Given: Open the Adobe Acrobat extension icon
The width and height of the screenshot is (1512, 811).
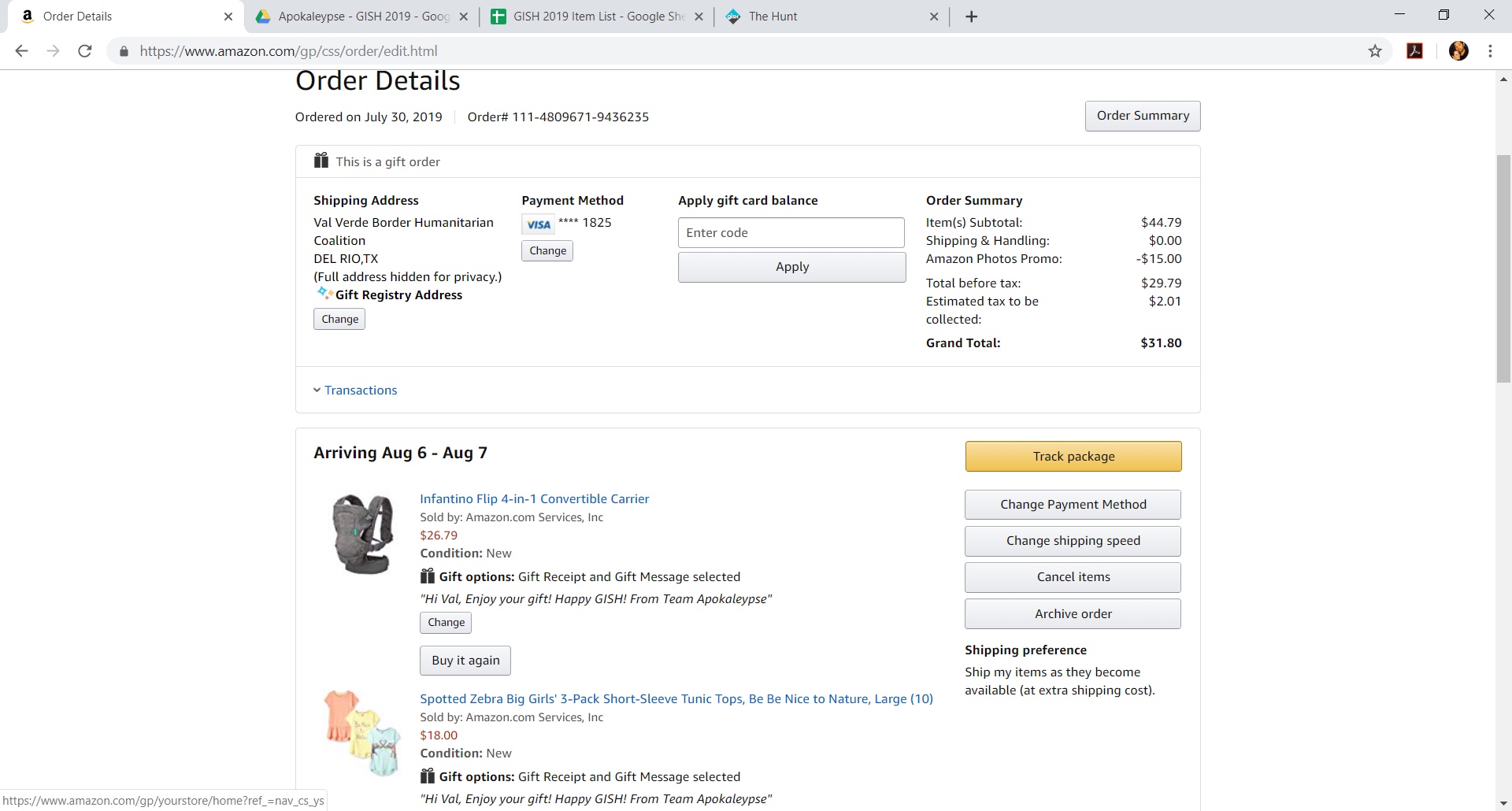Looking at the screenshot, I should pyautogui.click(x=1415, y=51).
